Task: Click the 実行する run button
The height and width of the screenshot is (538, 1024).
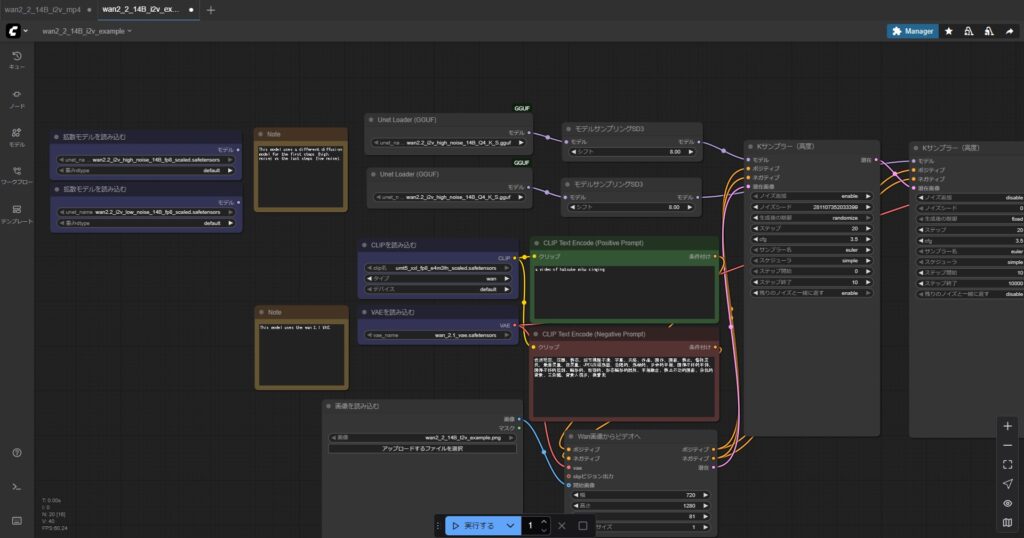Action: tap(473, 526)
